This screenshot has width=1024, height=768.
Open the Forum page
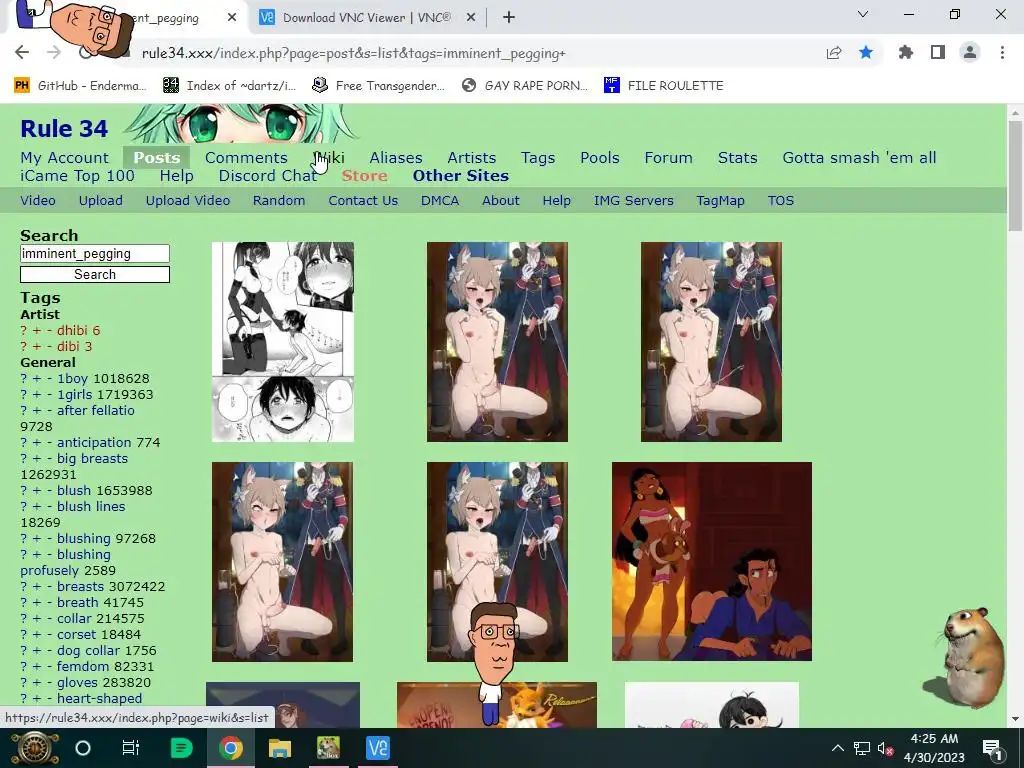tap(668, 157)
